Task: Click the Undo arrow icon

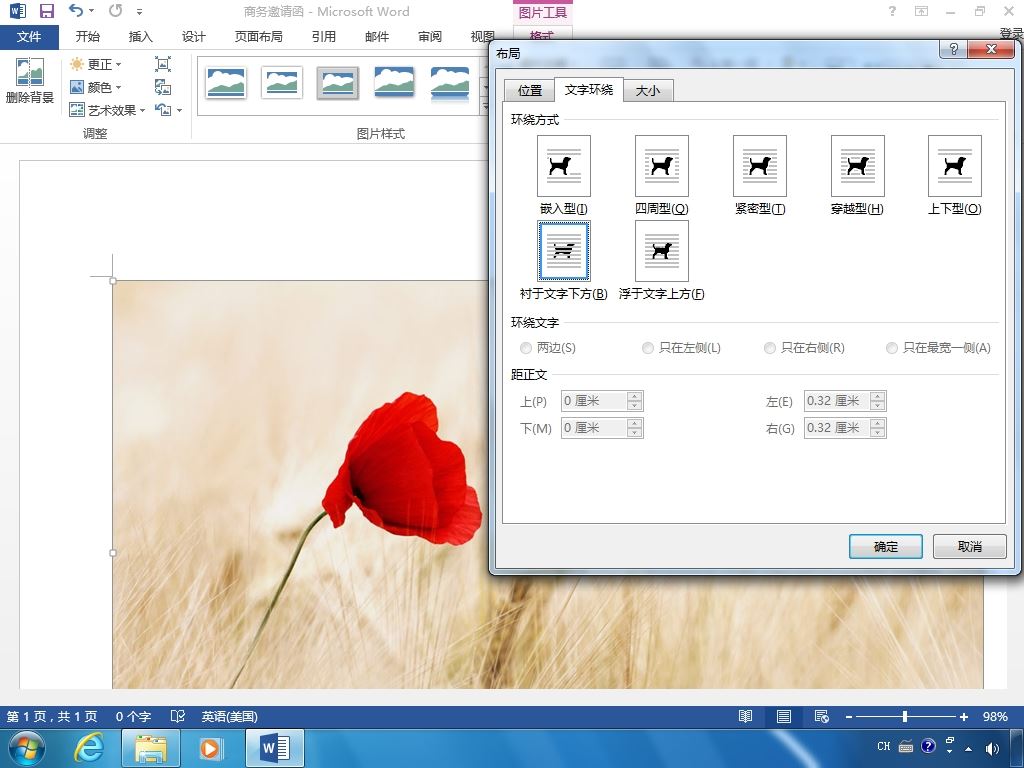Action: tap(76, 10)
